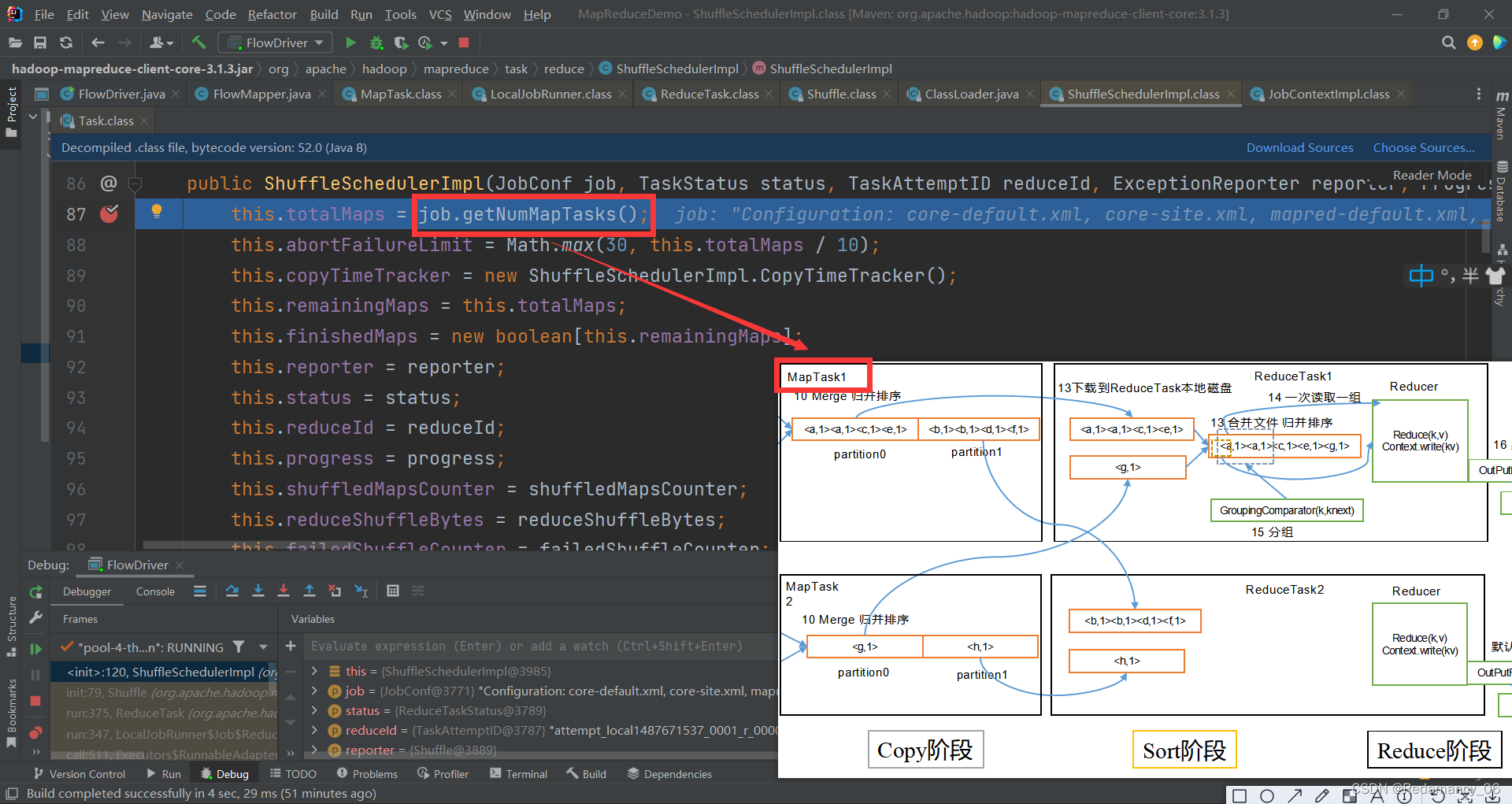Screen dimensions: 1512x804
Task: Click the Evaluate Expression calculator icon
Action: point(393,591)
